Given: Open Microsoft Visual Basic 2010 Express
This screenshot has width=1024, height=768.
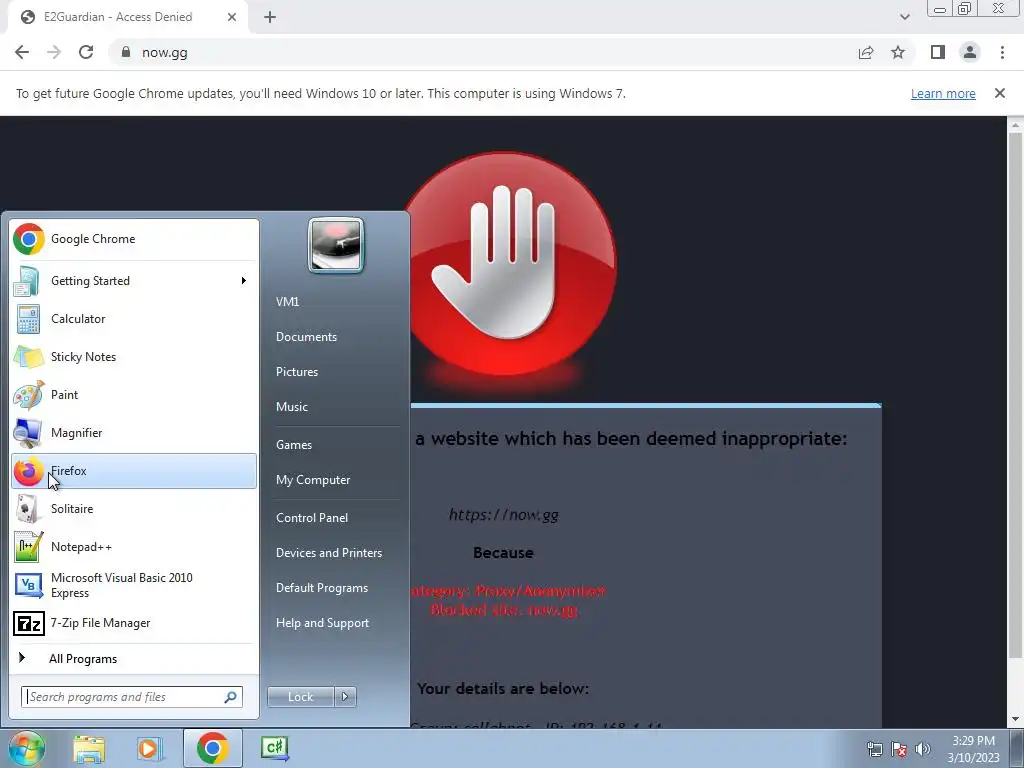Looking at the screenshot, I should 134,585.
